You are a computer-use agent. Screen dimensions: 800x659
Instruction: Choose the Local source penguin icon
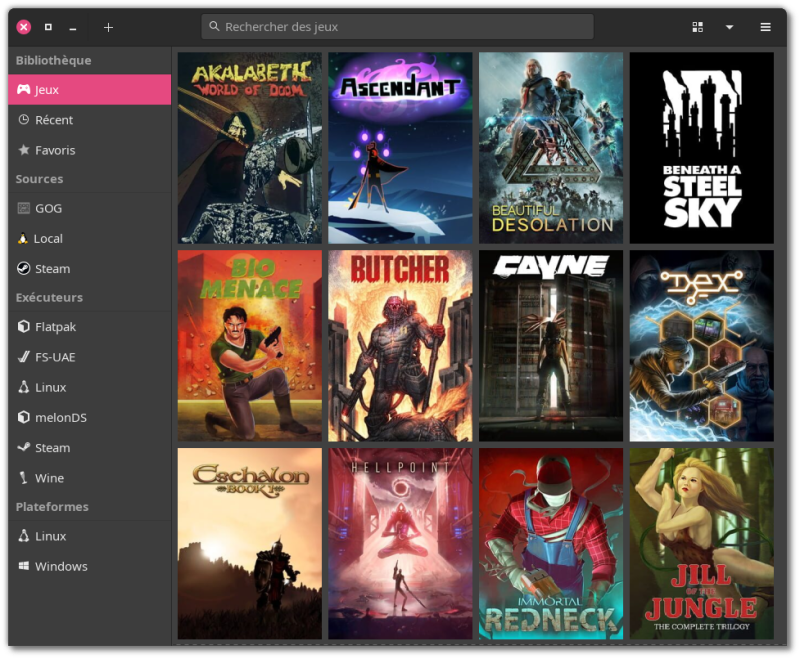pyautogui.click(x=24, y=239)
